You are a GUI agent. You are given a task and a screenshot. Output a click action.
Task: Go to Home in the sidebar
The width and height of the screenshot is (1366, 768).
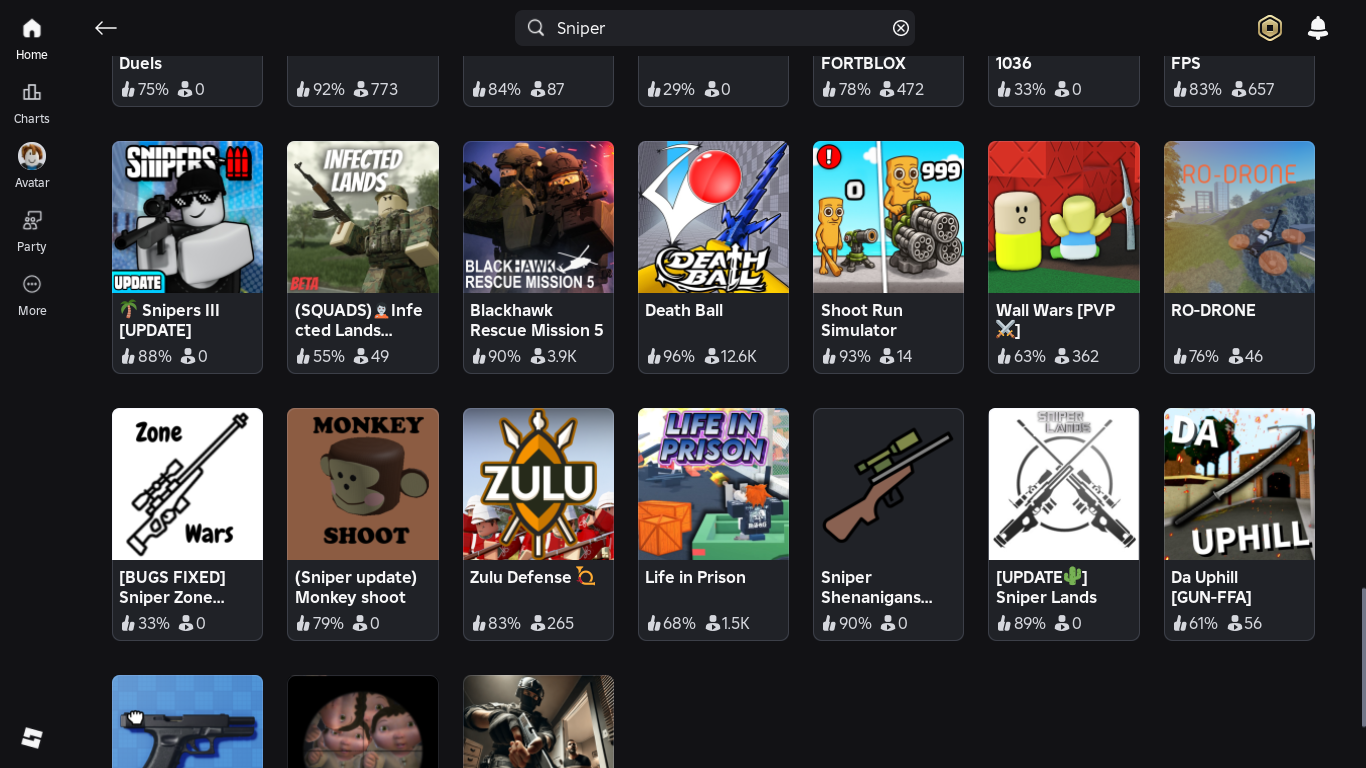point(32,39)
